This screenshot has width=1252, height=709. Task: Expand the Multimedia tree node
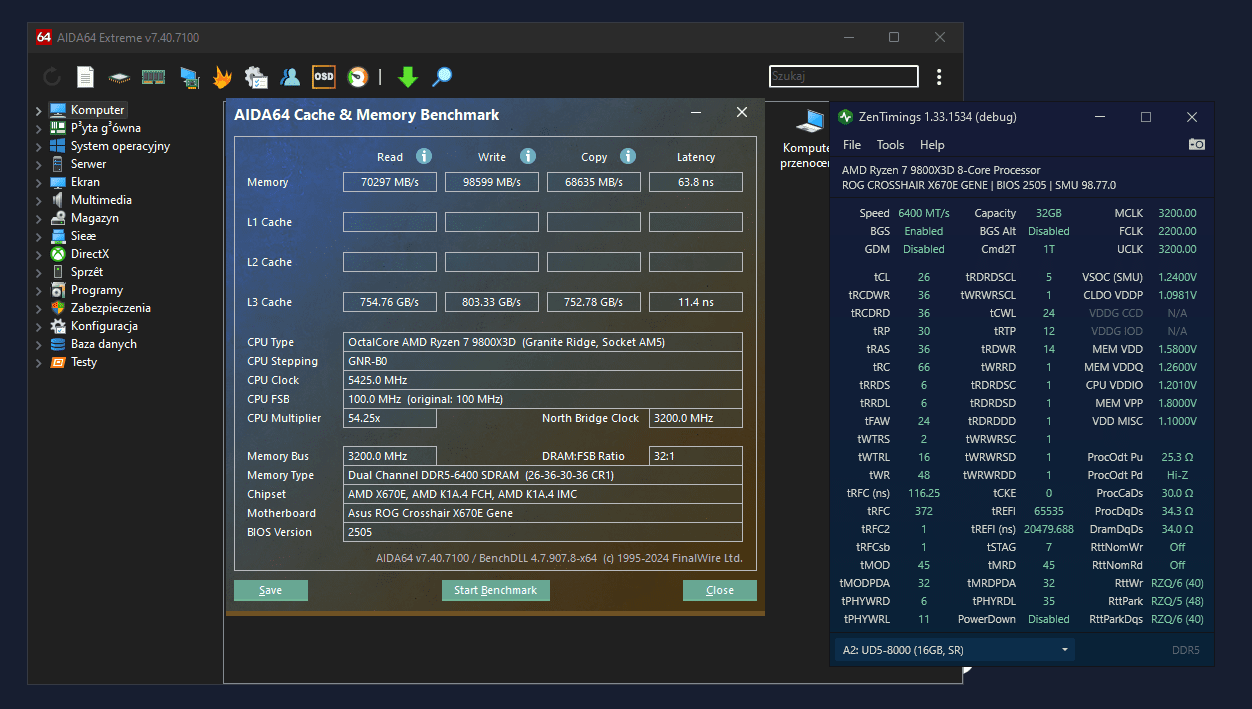[39, 200]
